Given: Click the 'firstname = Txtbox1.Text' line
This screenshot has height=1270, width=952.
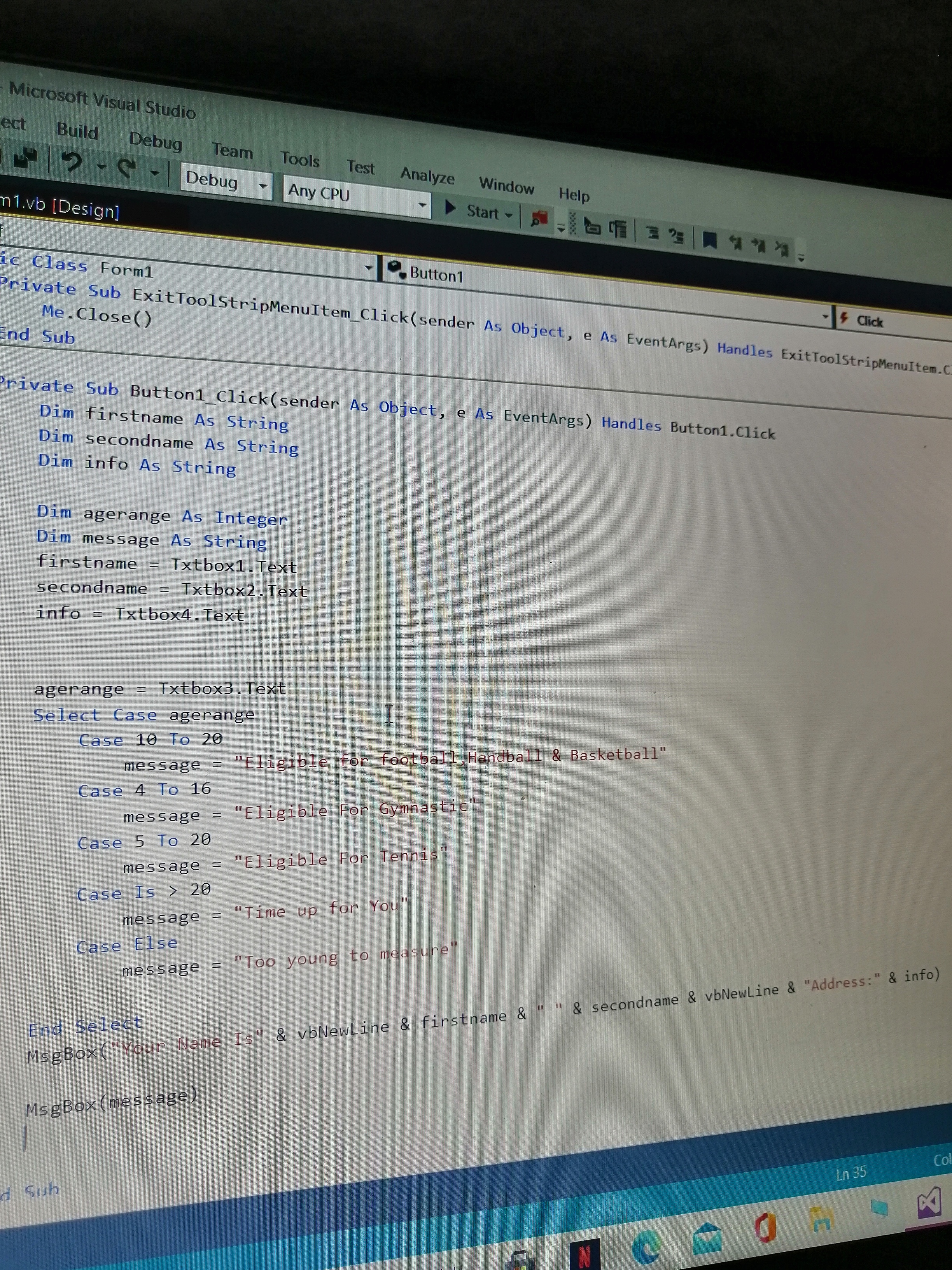Looking at the screenshot, I should pyautogui.click(x=166, y=564).
